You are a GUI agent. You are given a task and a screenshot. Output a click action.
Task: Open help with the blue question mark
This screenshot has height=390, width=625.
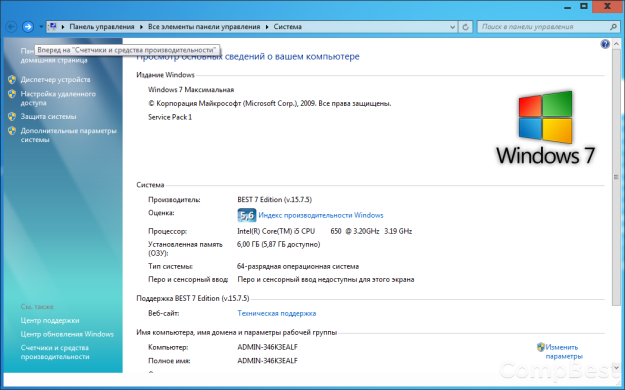click(x=605, y=44)
